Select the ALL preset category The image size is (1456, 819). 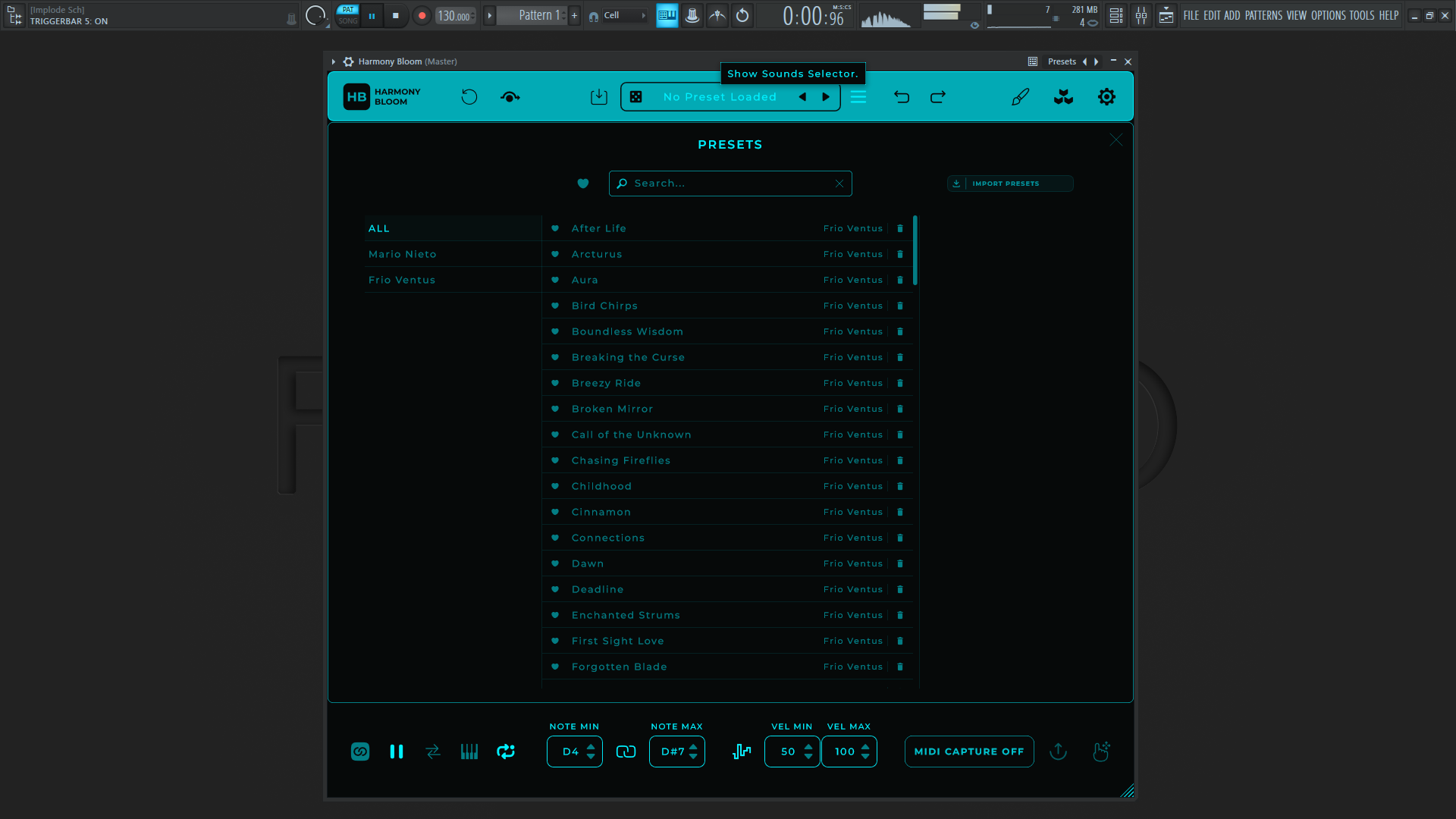coord(453,228)
